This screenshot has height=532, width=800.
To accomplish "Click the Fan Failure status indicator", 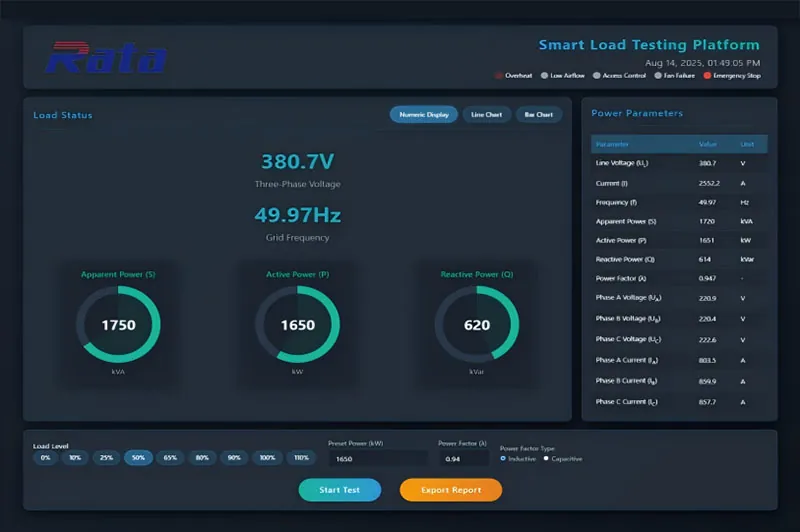I will pos(674,75).
